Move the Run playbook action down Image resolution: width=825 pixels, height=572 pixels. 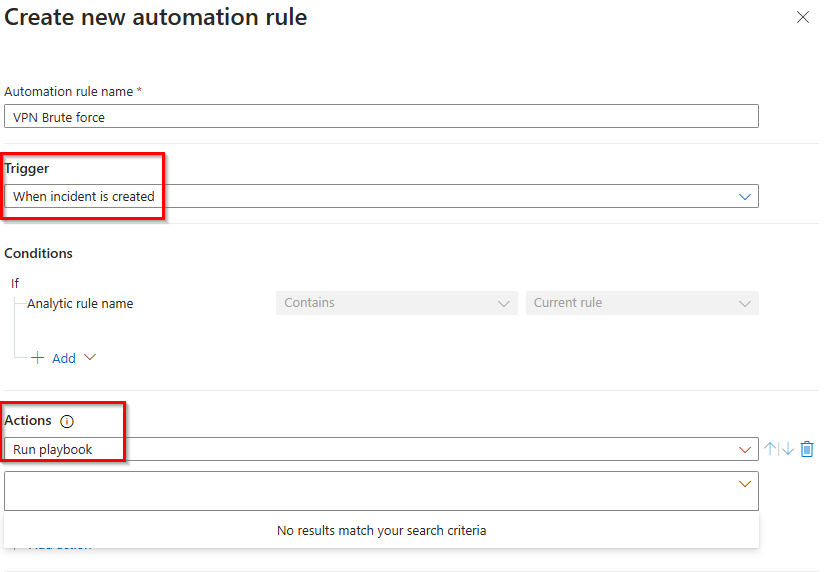tap(788, 450)
